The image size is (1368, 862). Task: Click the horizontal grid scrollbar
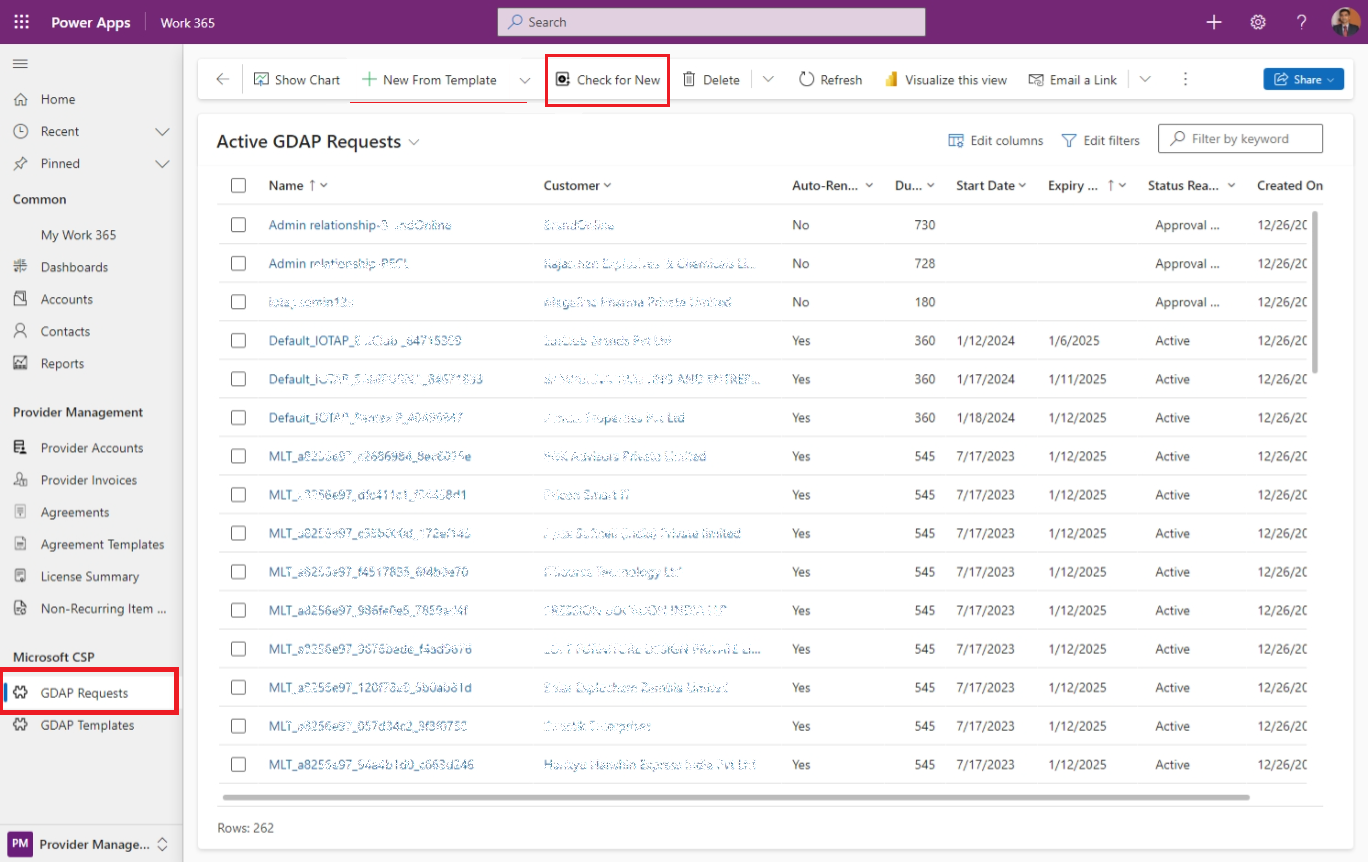coord(736,798)
